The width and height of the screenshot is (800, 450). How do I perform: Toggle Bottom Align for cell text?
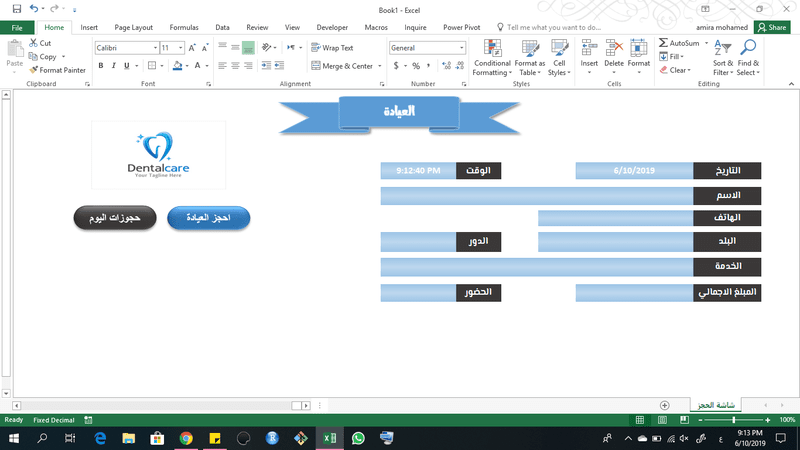(x=248, y=48)
